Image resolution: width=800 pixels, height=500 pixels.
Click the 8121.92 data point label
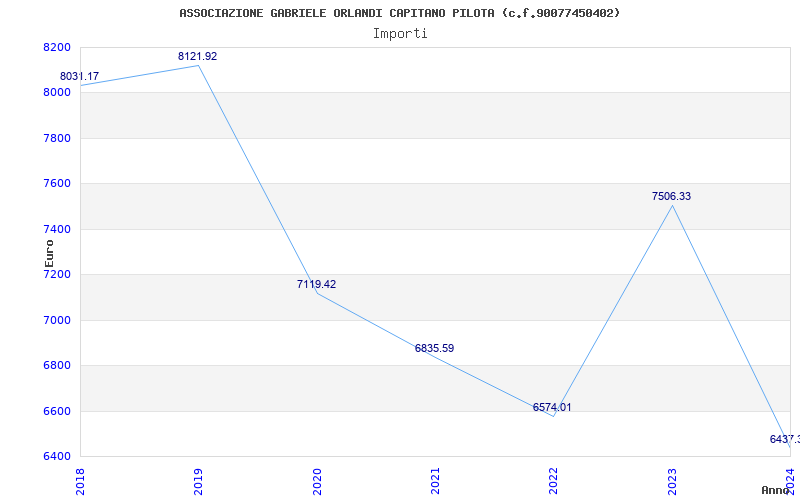click(x=197, y=57)
